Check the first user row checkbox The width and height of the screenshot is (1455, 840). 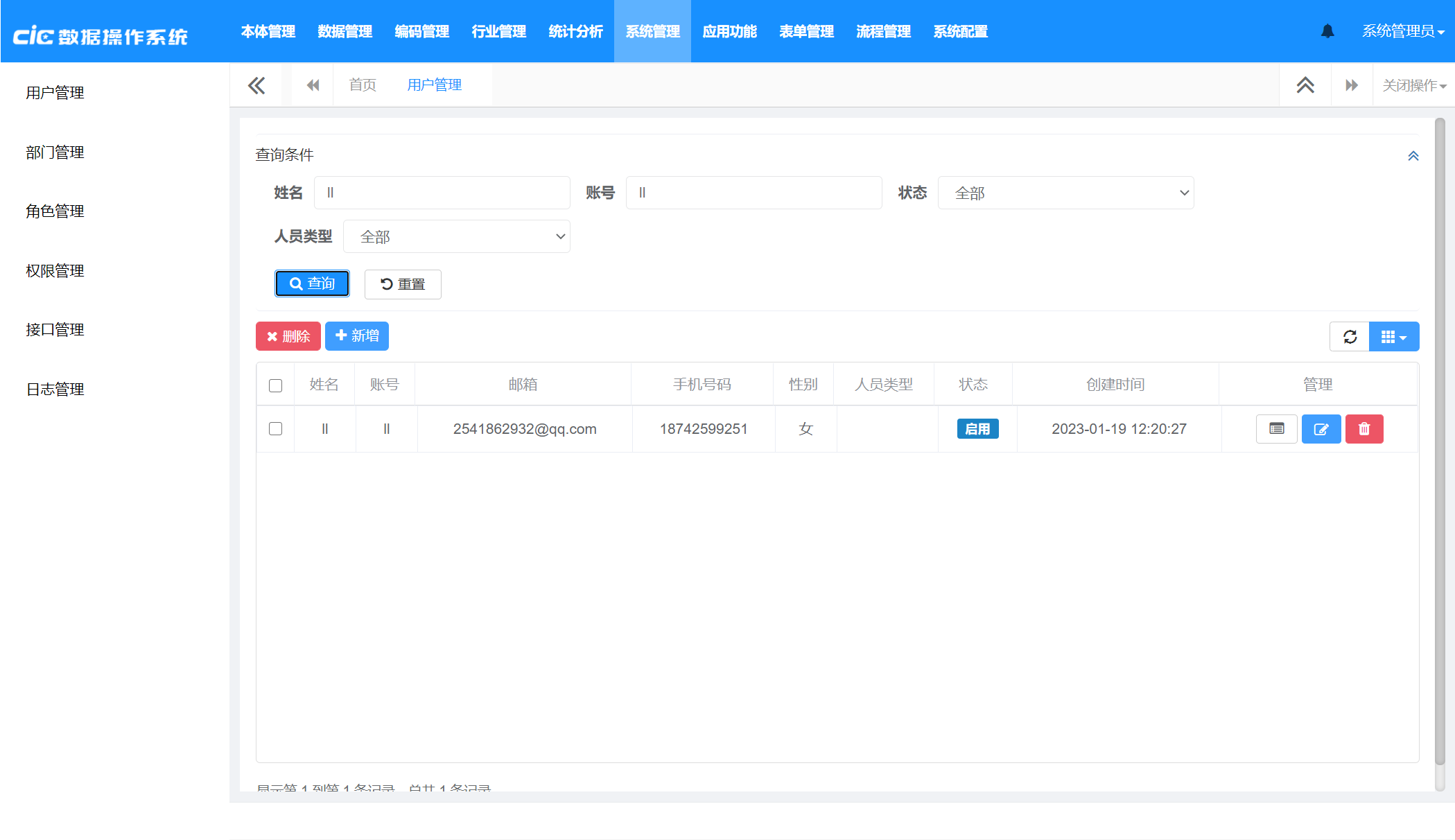275,429
